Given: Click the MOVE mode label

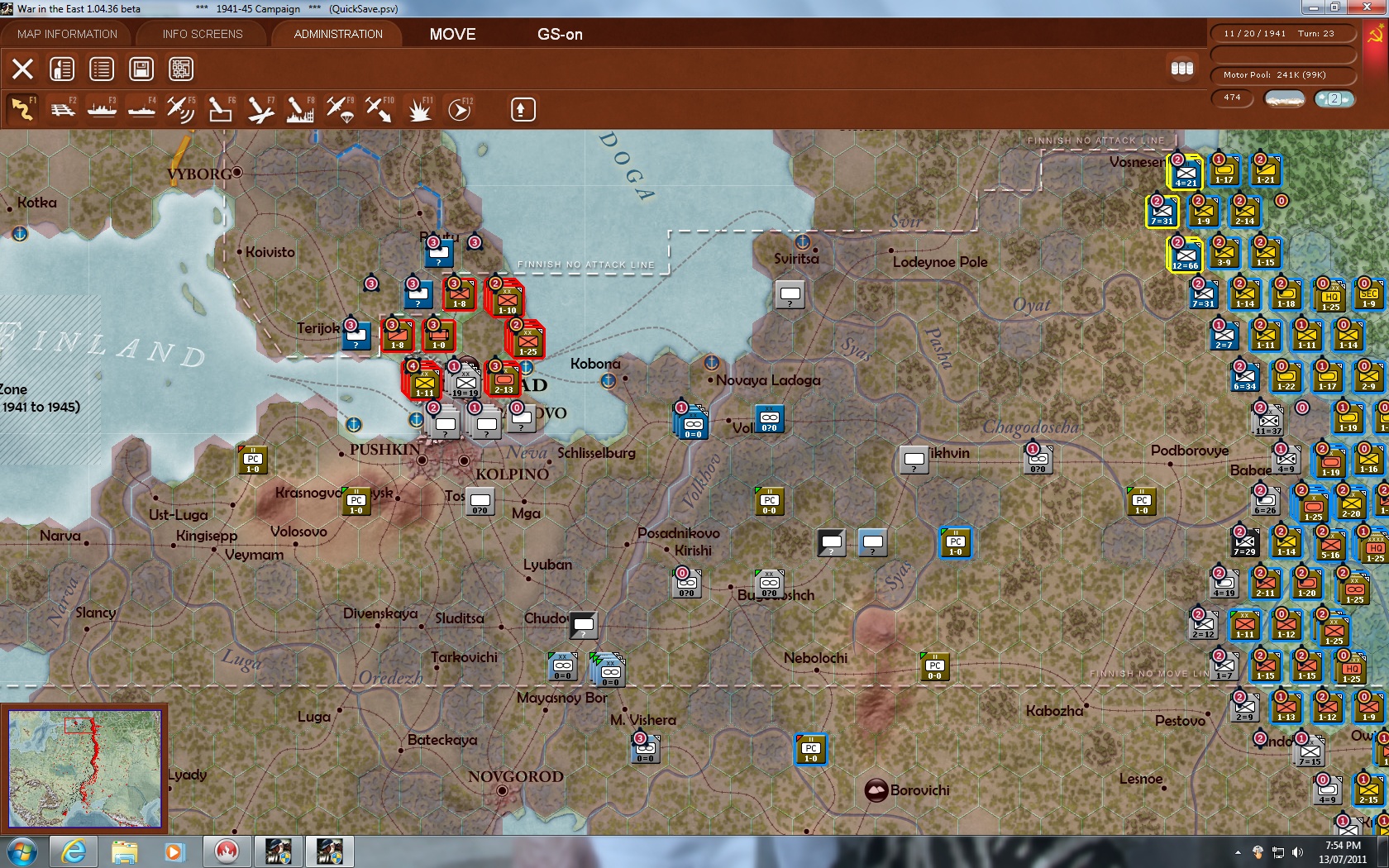Looking at the screenshot, I should [452, 34].
